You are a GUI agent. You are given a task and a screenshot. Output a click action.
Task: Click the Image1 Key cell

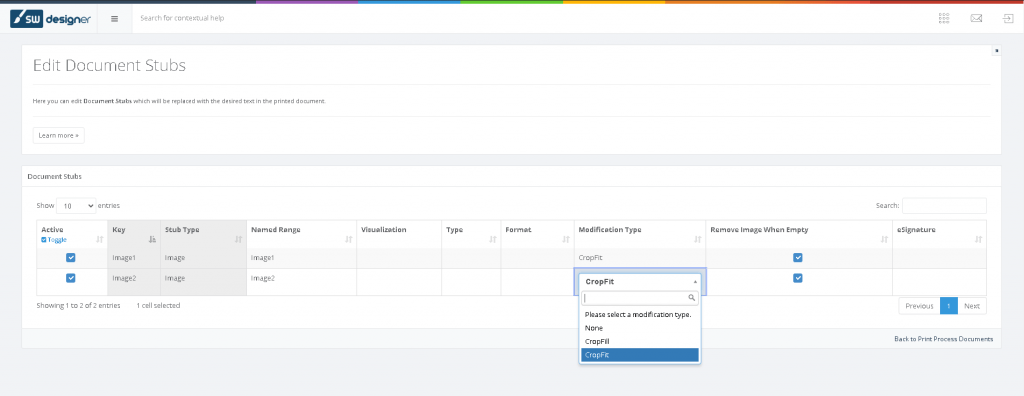coord(134,258)
